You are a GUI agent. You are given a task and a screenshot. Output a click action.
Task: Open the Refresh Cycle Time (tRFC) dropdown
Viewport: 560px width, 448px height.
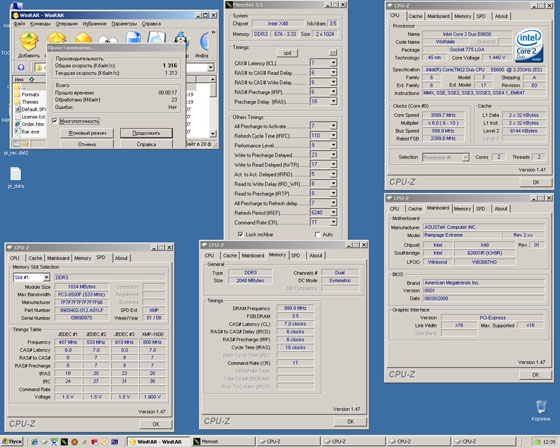pyautogui.click(x=333, y=136)
